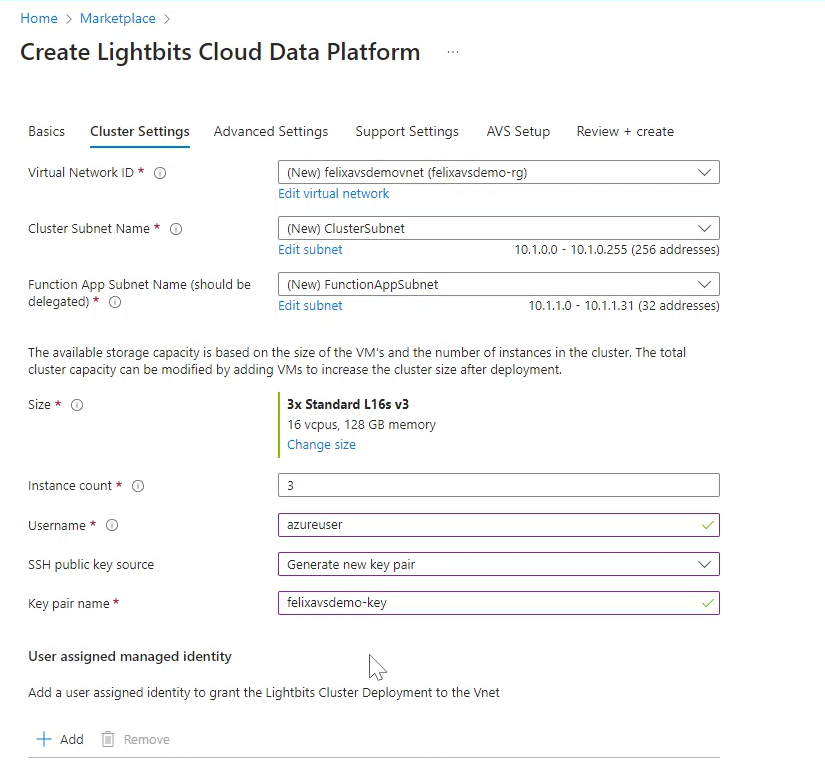Click the User assigned managed identity heading

[130, 656]
